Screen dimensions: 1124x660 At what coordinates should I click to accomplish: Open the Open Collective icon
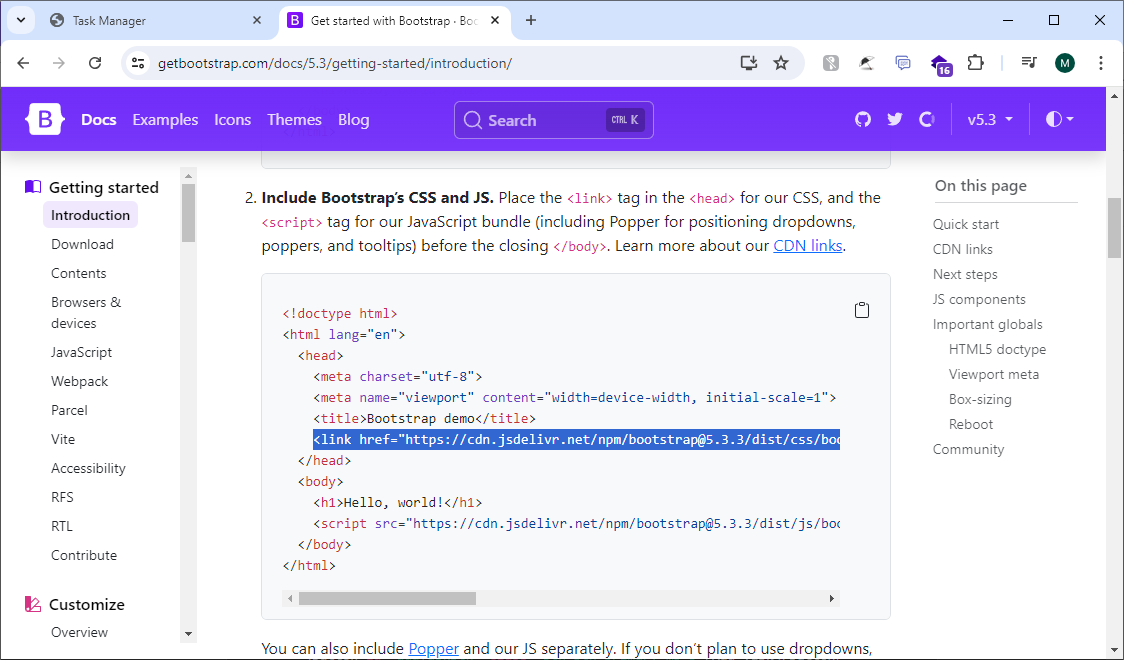click(927, 120)
